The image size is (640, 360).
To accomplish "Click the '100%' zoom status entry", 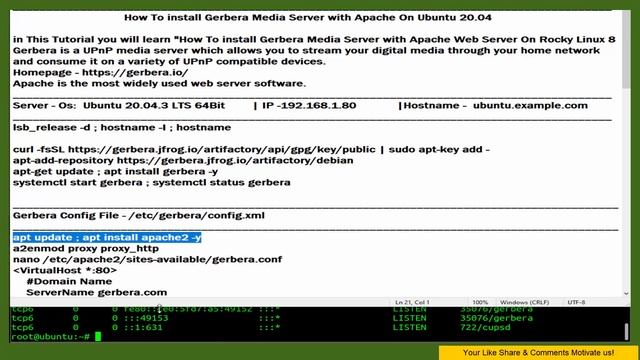I will [x=480, y=302].
